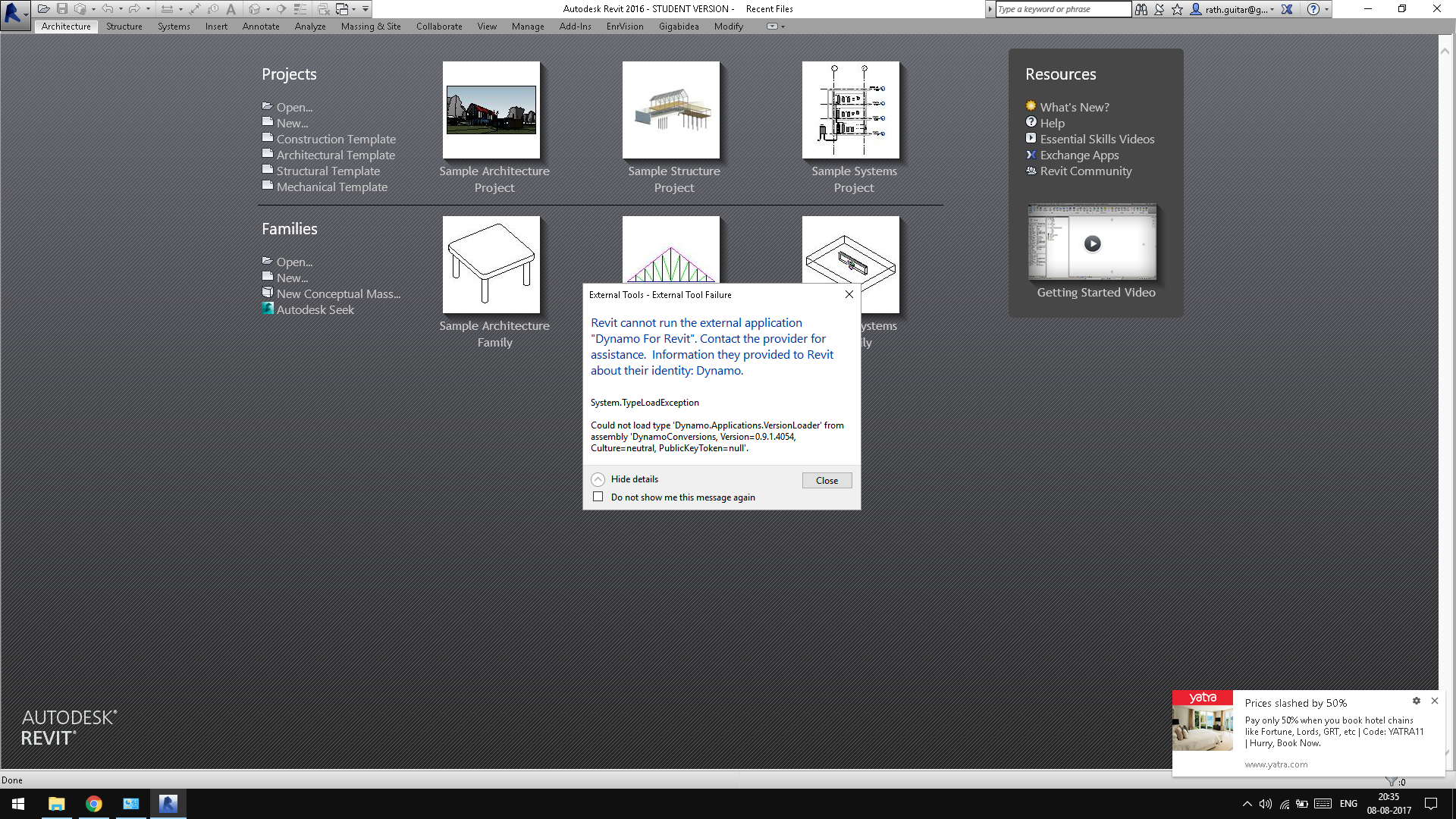The width and height of the screenshot is (1456, 819).
Task: Expand the Help dropdown arrow
Action: 1326,9
